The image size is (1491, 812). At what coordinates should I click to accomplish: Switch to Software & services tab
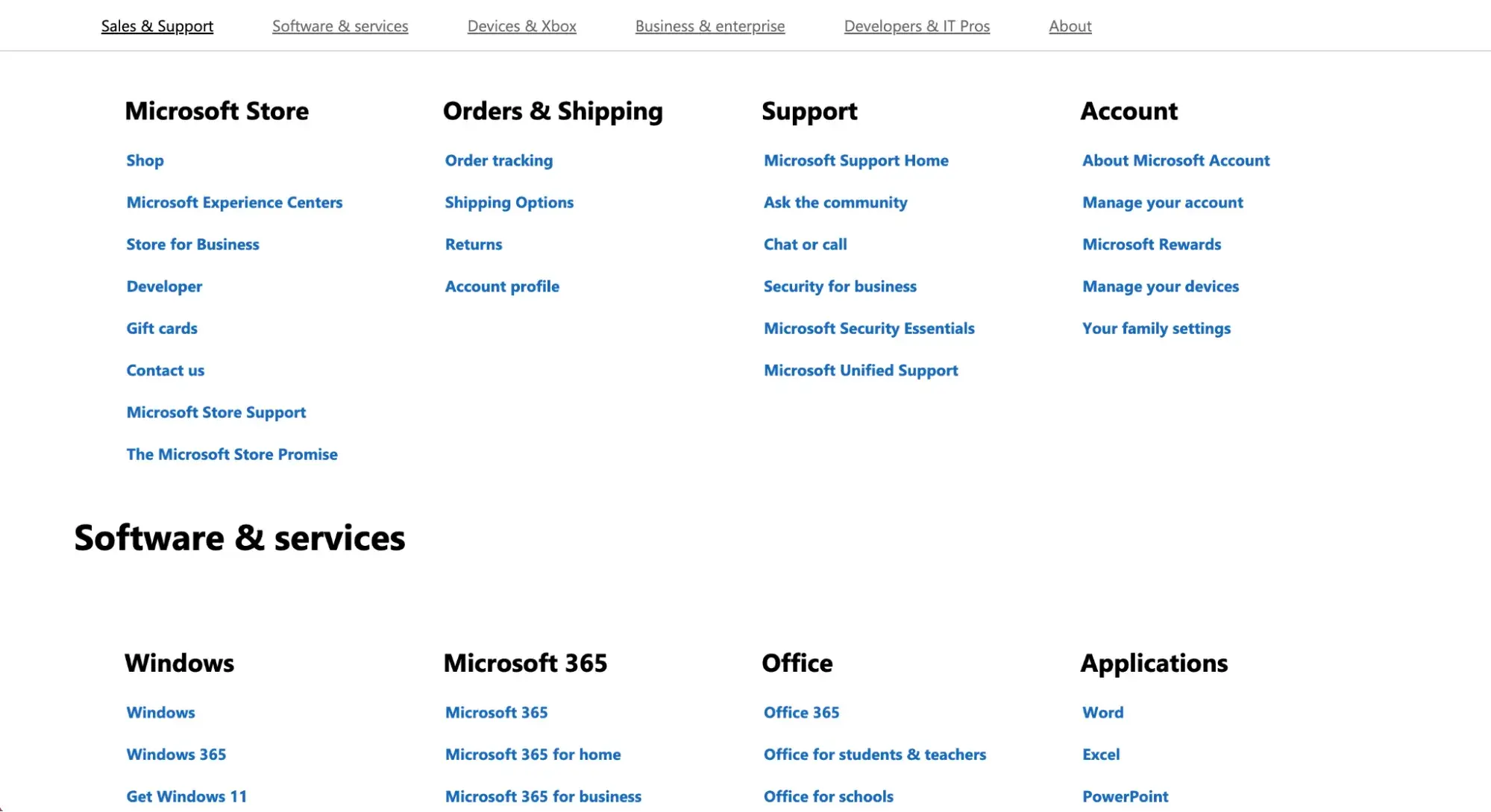(x=340, y=26)
